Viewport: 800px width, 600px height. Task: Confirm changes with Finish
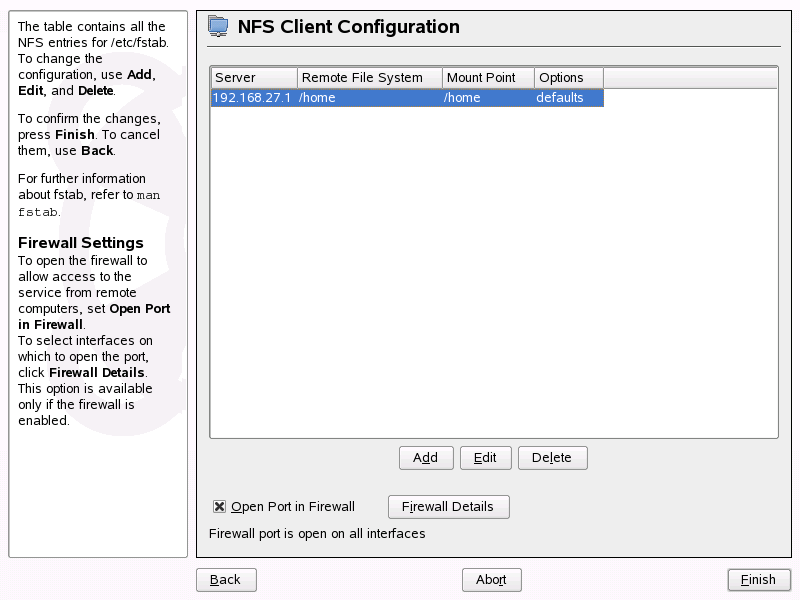point(759,580)
